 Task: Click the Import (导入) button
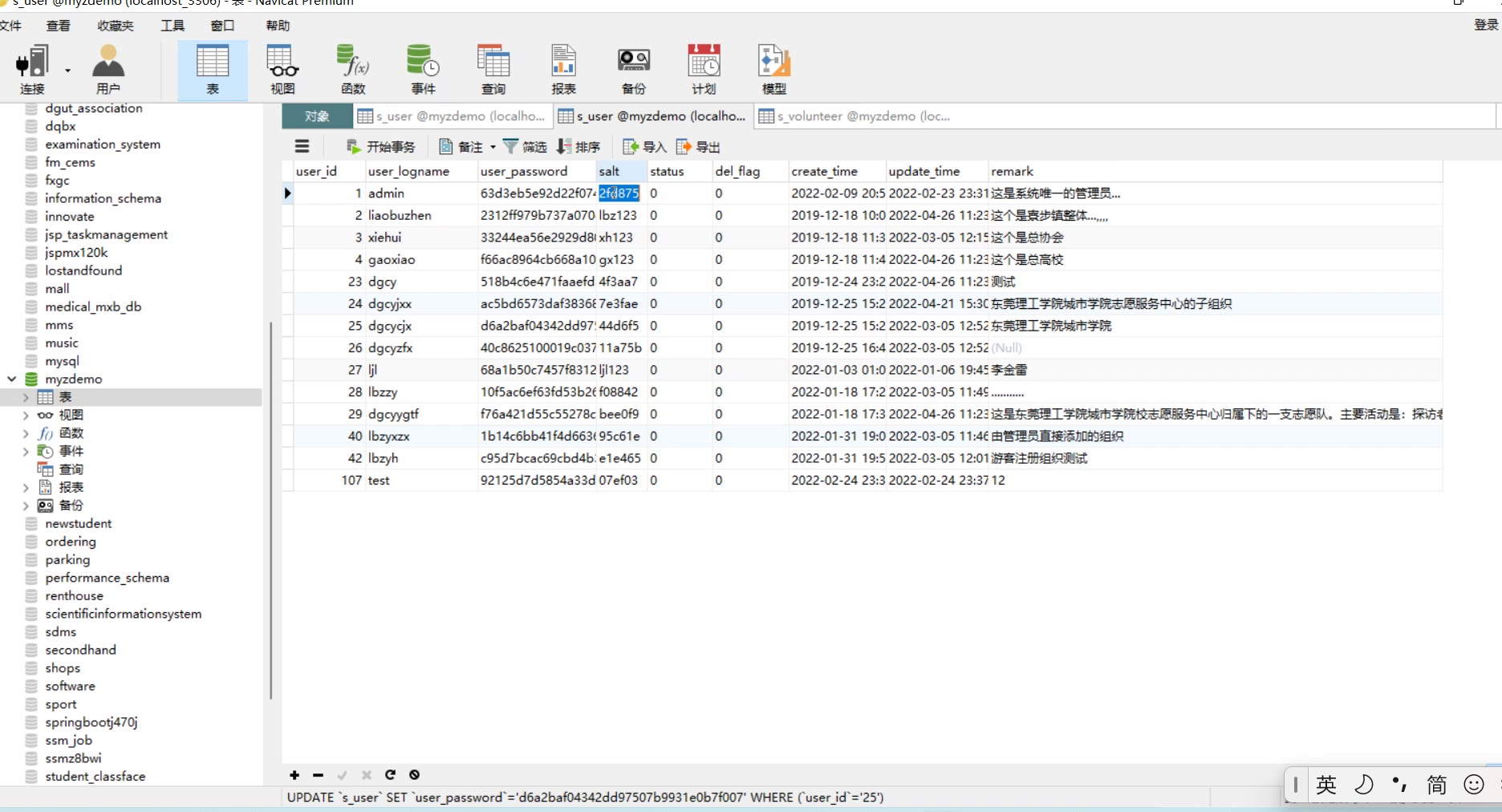645,147
